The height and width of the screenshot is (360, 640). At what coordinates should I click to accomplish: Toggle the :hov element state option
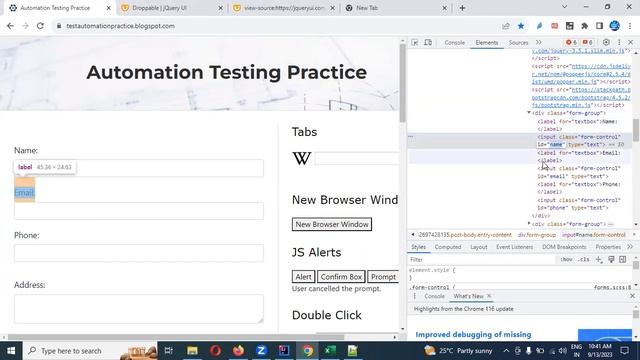pyautogui.click(x=566, y=260)
